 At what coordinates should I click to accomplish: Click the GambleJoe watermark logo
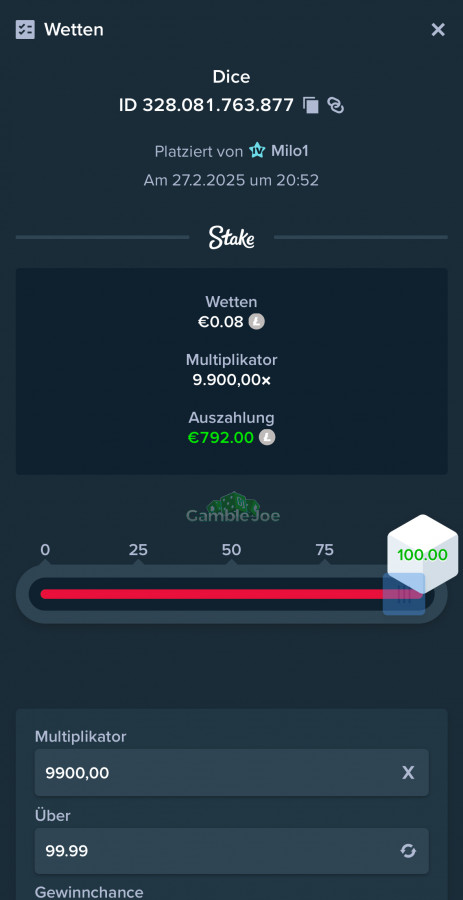pyautogui.click(x=233, y=507)
